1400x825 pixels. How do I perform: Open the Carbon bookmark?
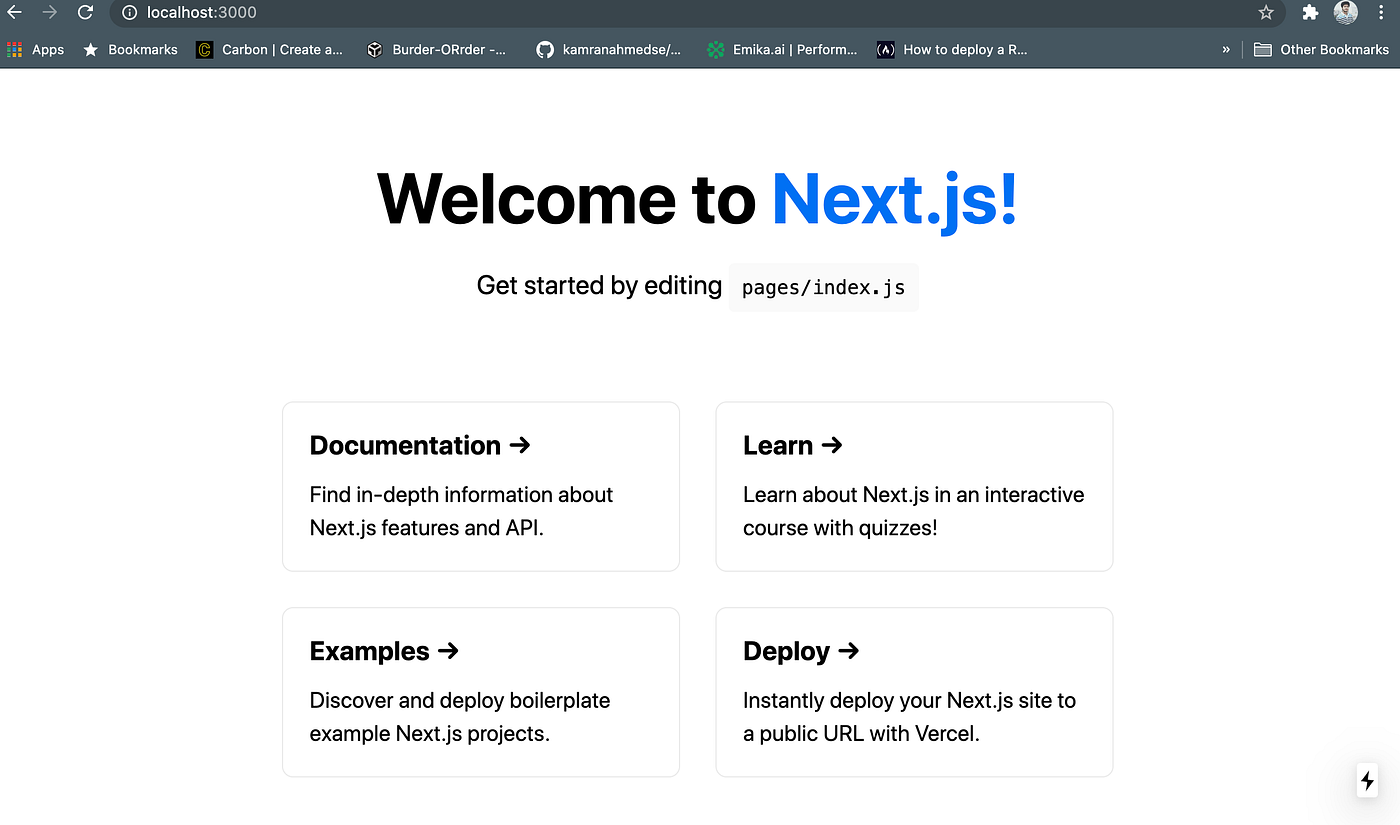click(269, 49)
